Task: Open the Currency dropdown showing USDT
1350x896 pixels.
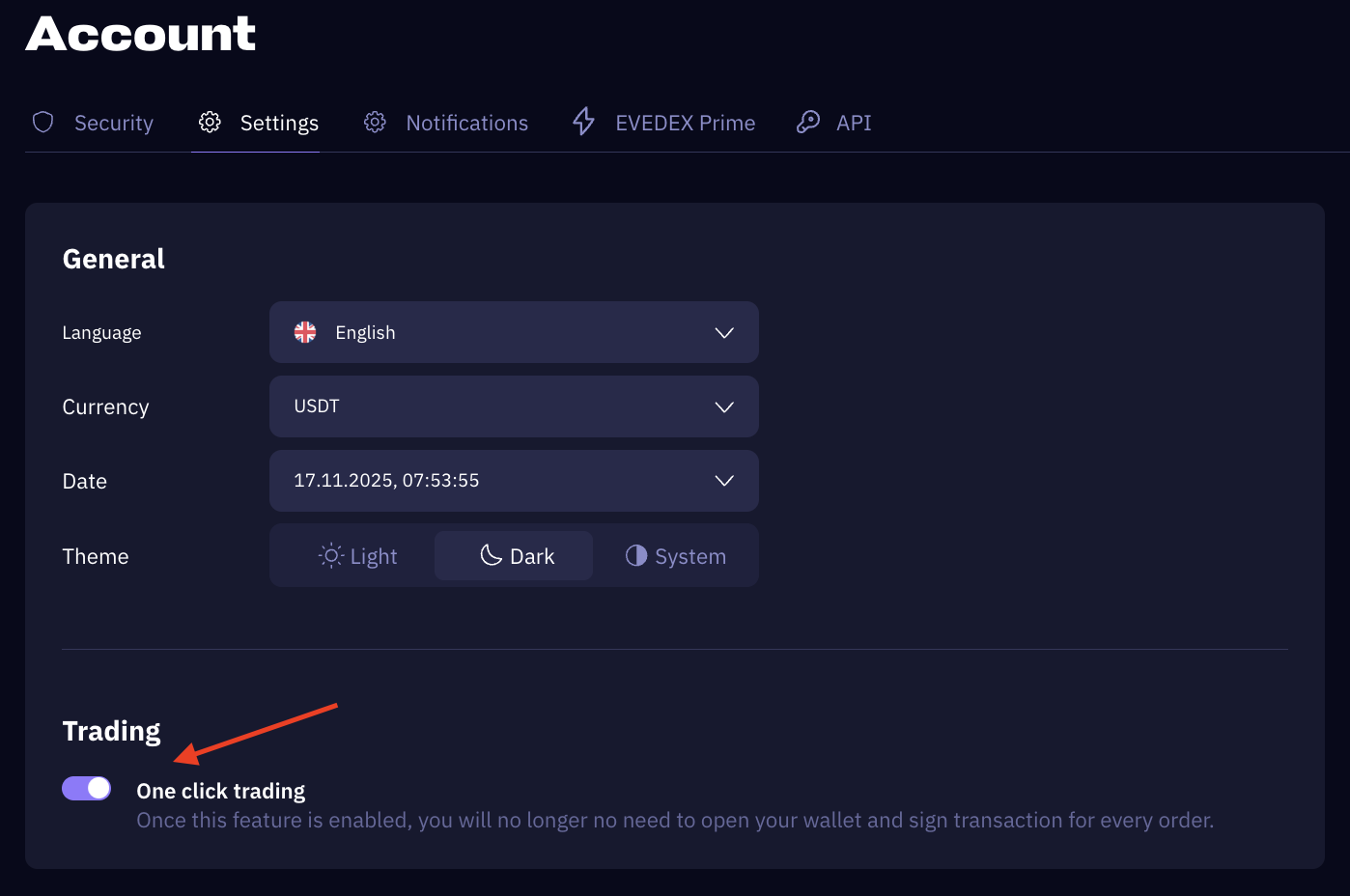Action: 514,406
